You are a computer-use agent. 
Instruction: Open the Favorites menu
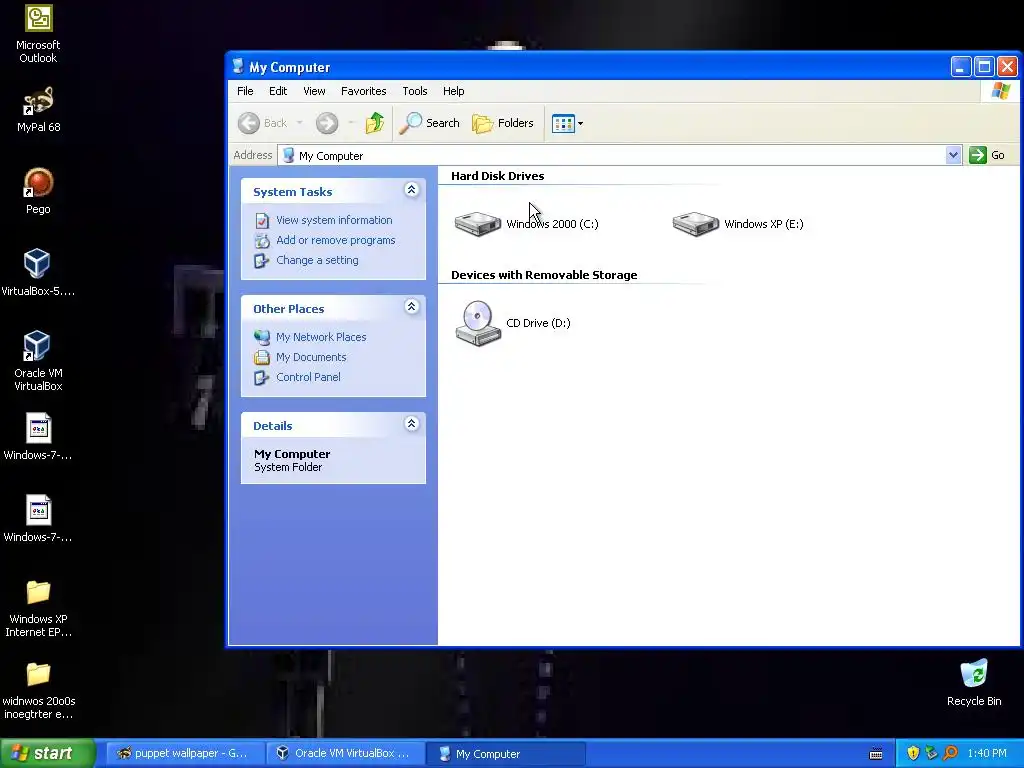(364, 91)
